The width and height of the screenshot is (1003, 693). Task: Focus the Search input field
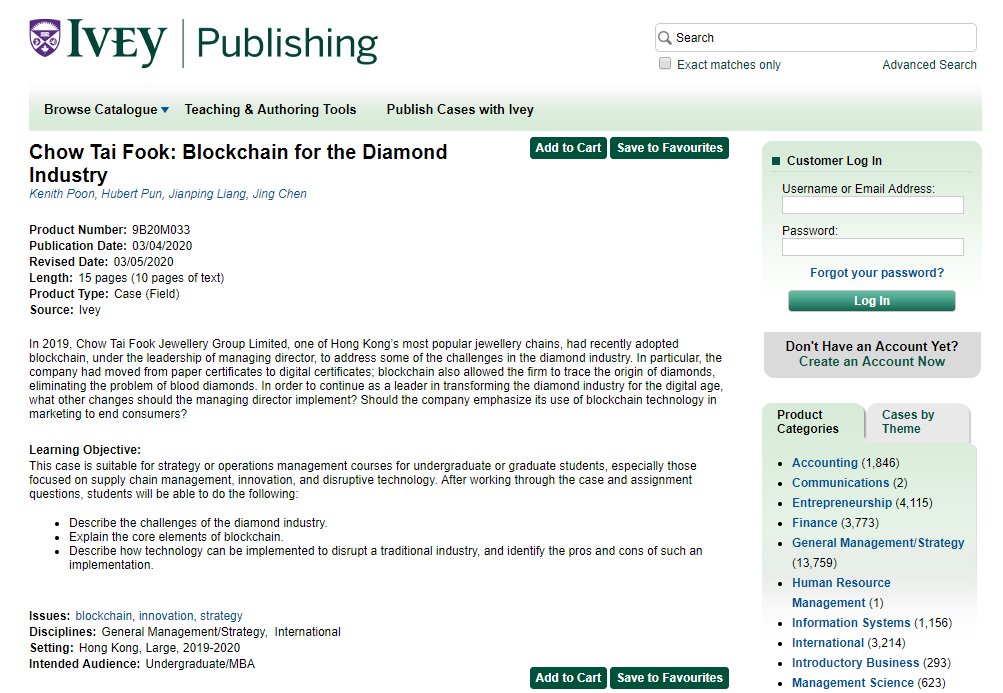tap(820, 38)
